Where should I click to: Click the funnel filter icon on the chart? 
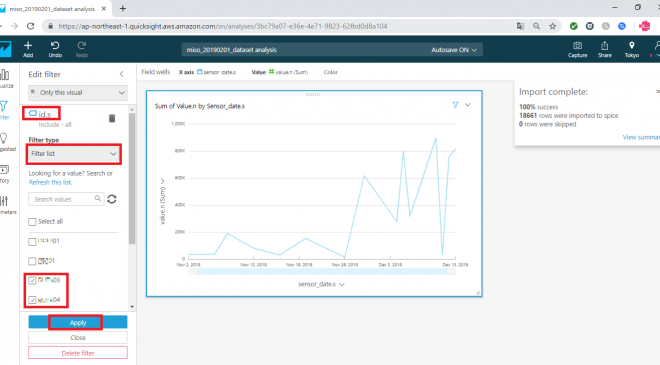pos(455,105)
